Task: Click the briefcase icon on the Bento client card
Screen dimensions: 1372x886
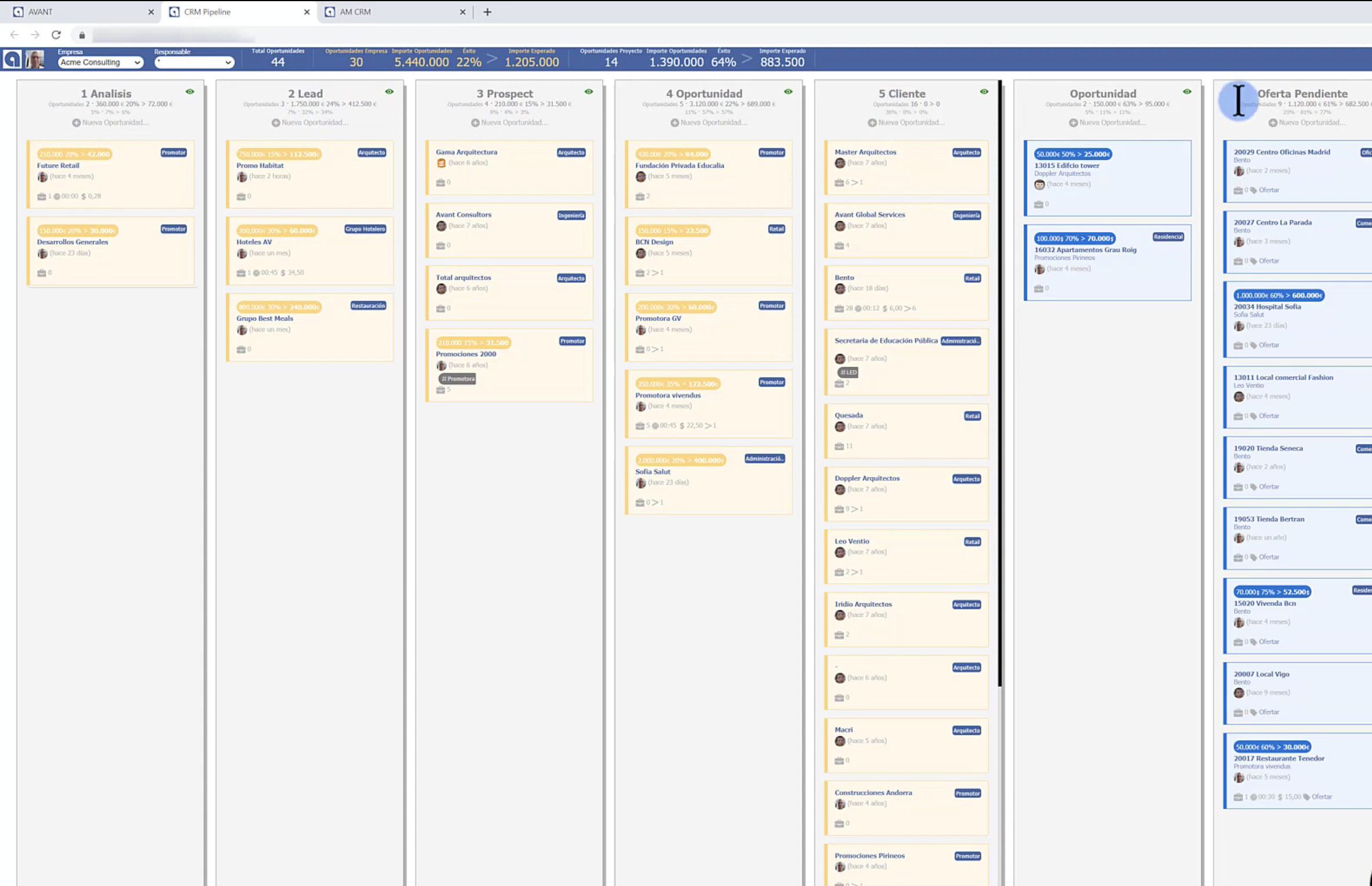Action: point(839,309)
